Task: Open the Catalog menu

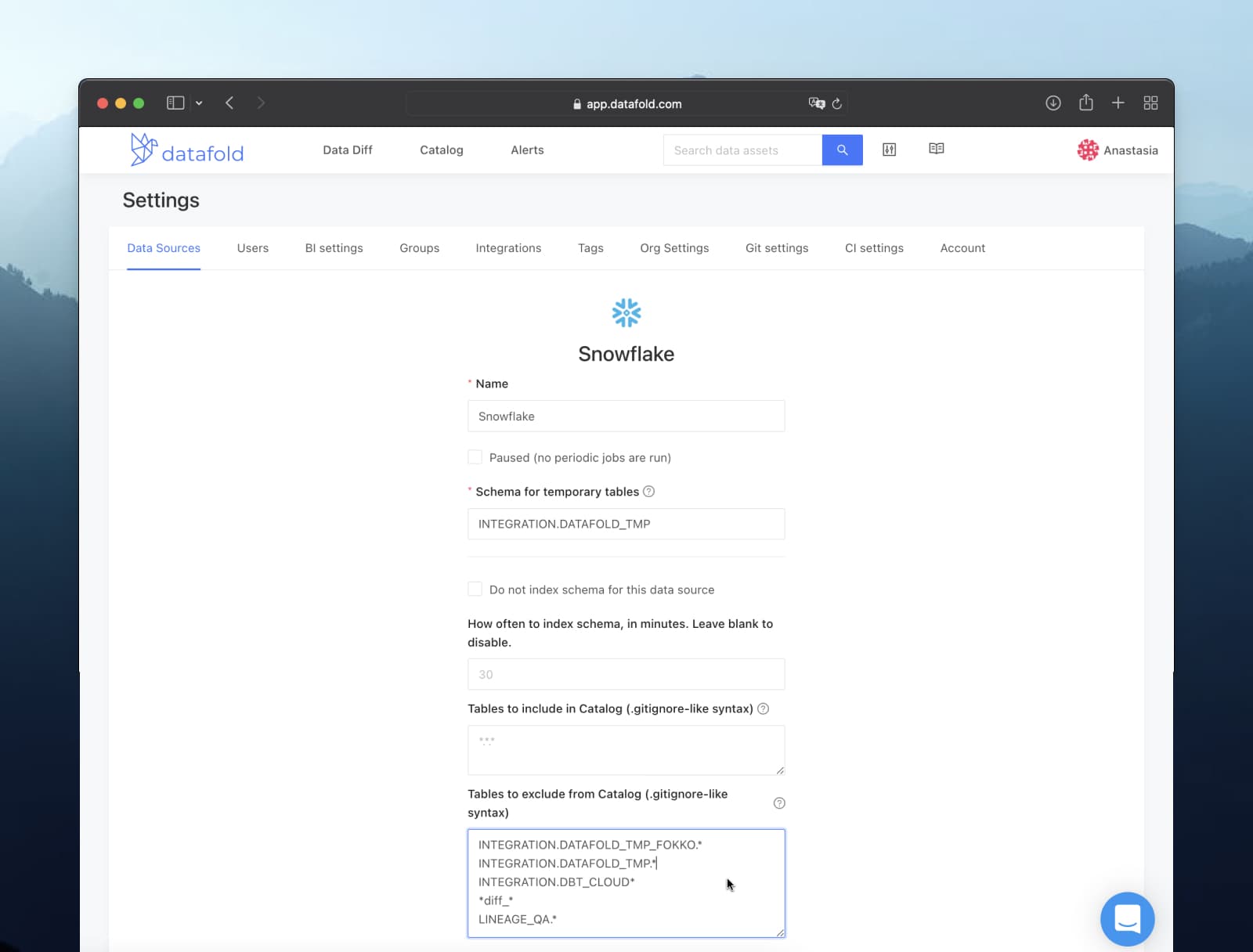Action: (x=442, y=150)
